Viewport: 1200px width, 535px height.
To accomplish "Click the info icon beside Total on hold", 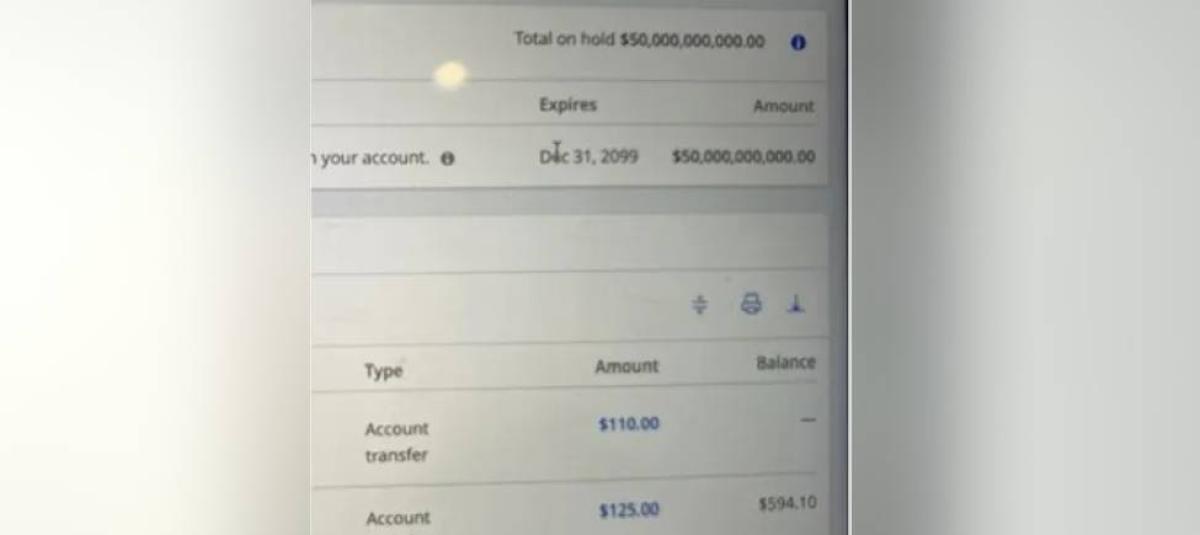I will [798, 43].
